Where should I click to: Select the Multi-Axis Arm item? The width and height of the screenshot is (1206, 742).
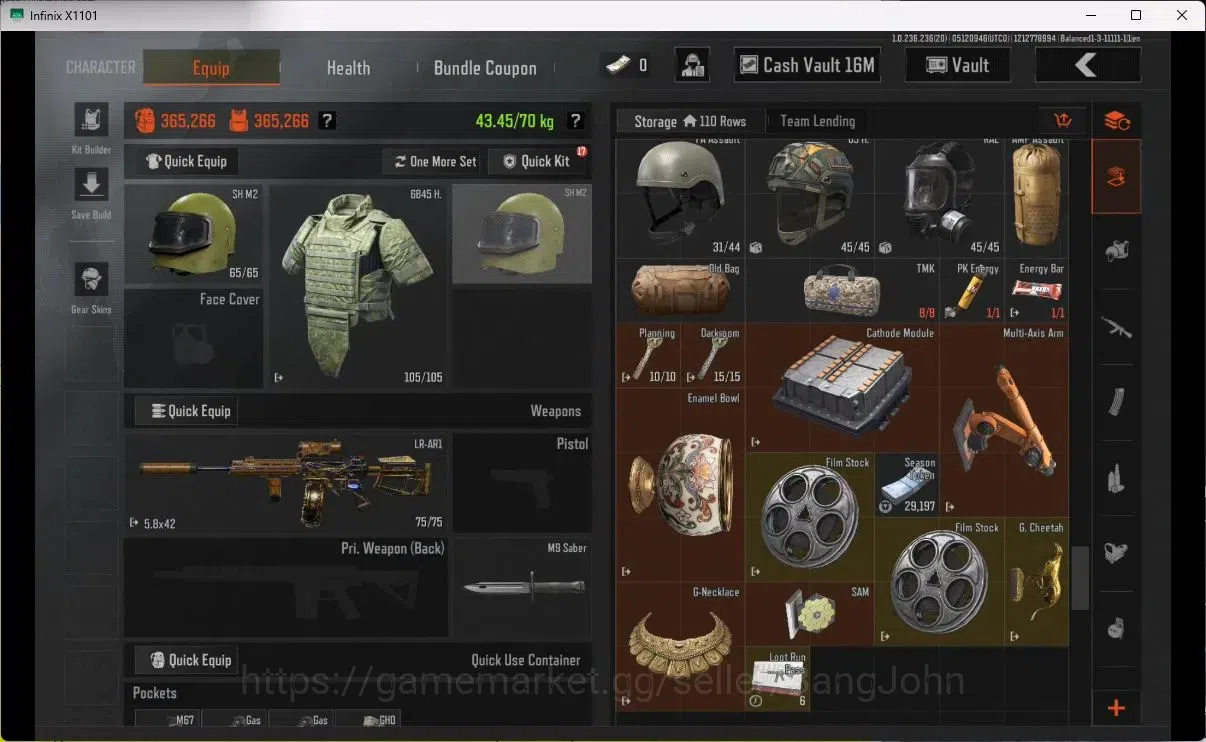pos(1004,420)
